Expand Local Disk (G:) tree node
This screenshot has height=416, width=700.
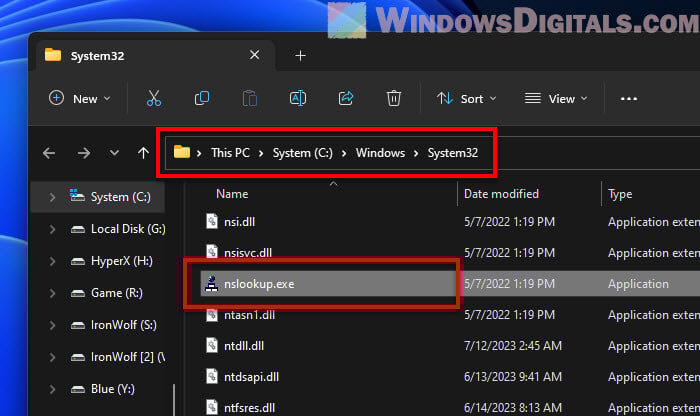(x=52, y=229)
